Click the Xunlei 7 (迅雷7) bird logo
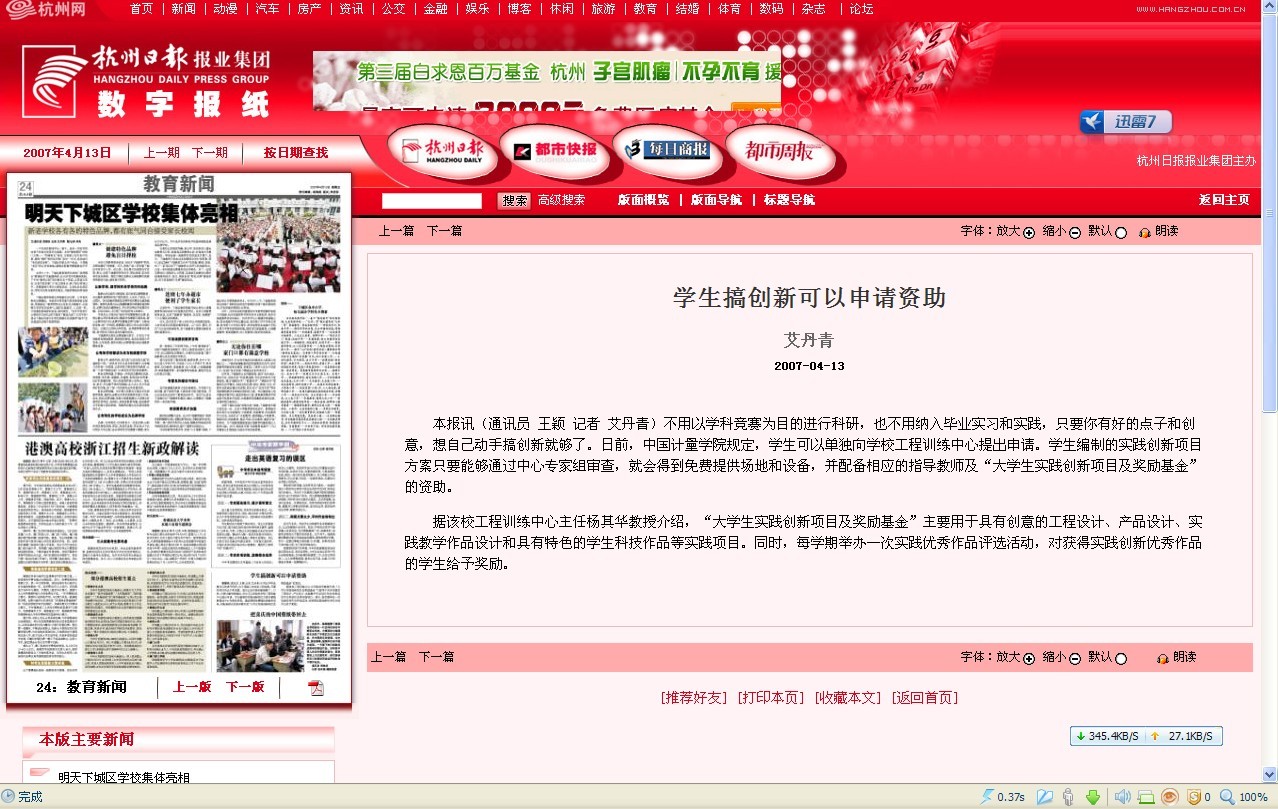The width and height of the screenshot is (1278, 809). tap(1093, 122)
